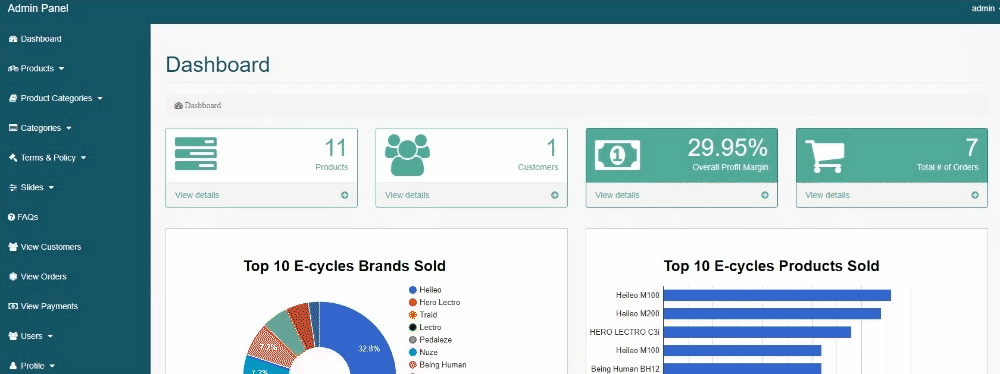
Task: Click the money bill icon
Action: [617, 154]
